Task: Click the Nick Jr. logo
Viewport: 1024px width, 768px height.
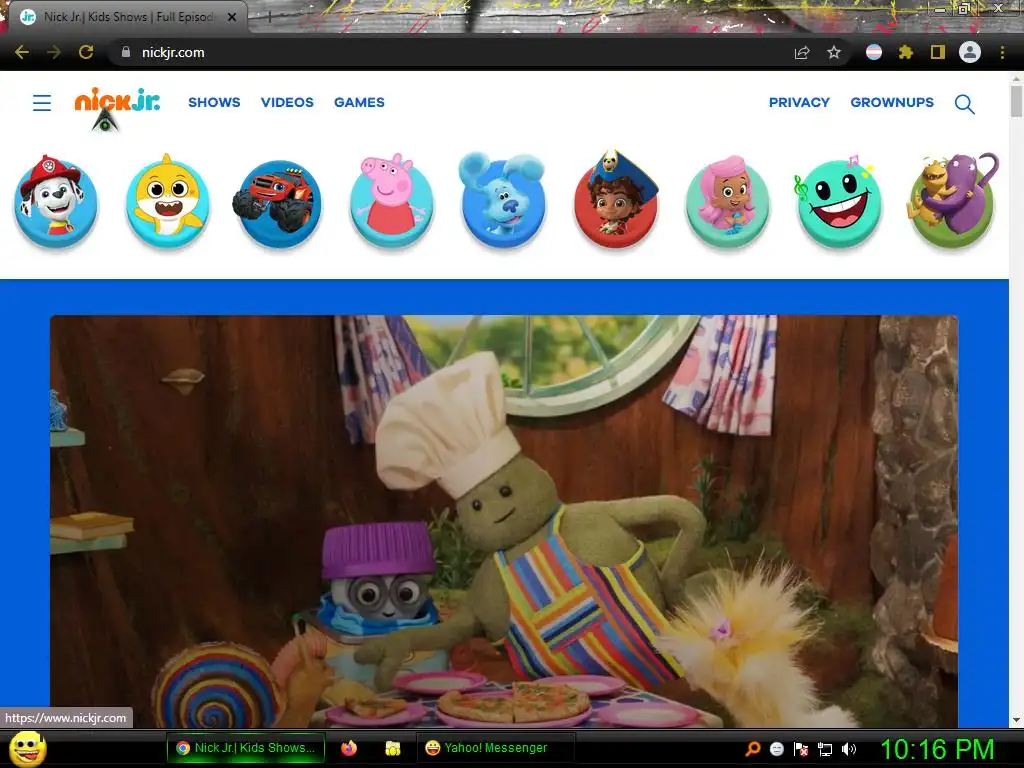Action: [117, 102]
